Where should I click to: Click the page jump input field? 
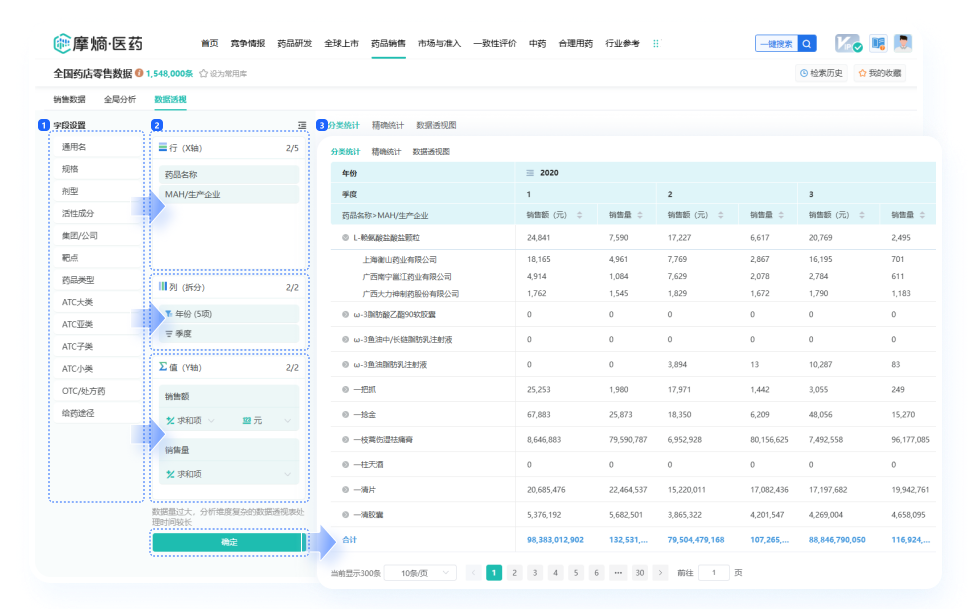tap(713, 573)
